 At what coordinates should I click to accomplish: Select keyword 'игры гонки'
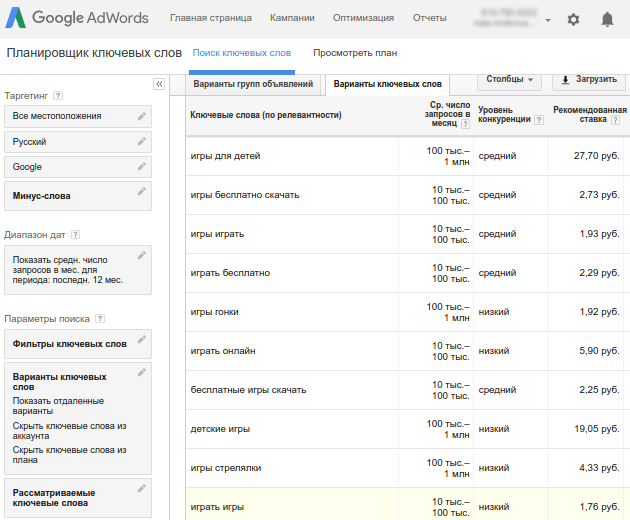(x=215, y=312)
